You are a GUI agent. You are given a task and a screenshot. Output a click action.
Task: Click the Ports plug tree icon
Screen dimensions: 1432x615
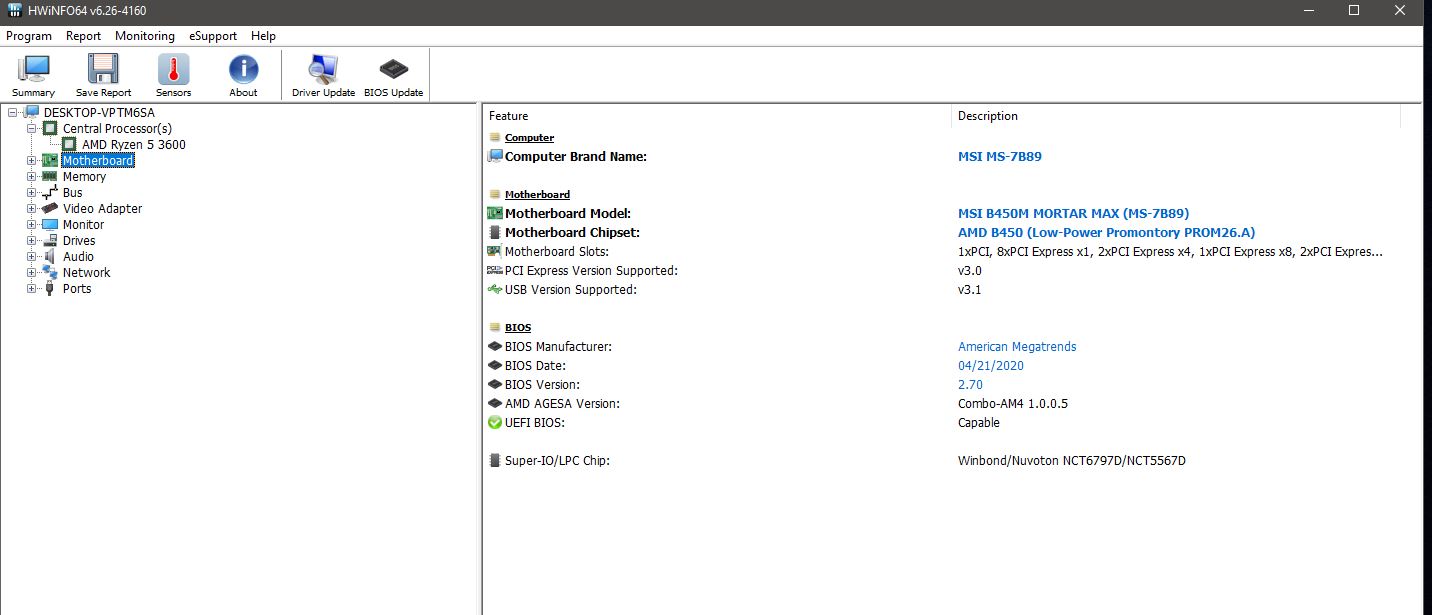[x=50, y=288]
